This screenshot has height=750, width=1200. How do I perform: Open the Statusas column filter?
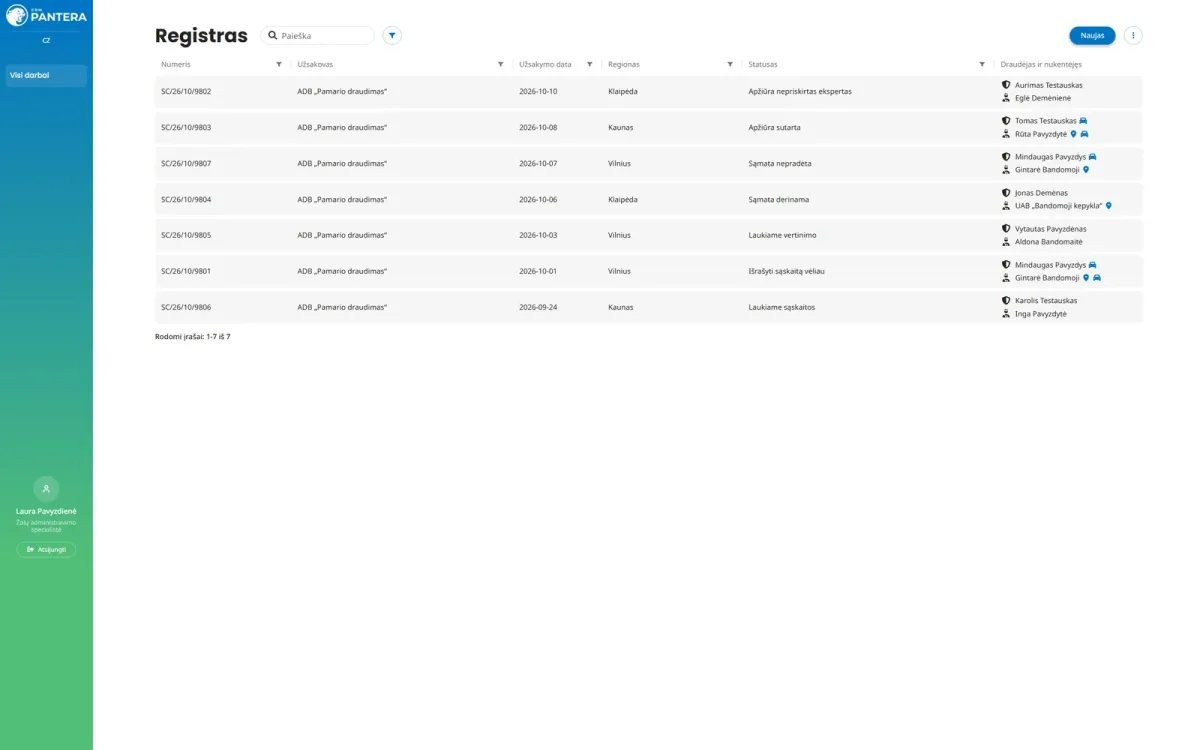982,65
